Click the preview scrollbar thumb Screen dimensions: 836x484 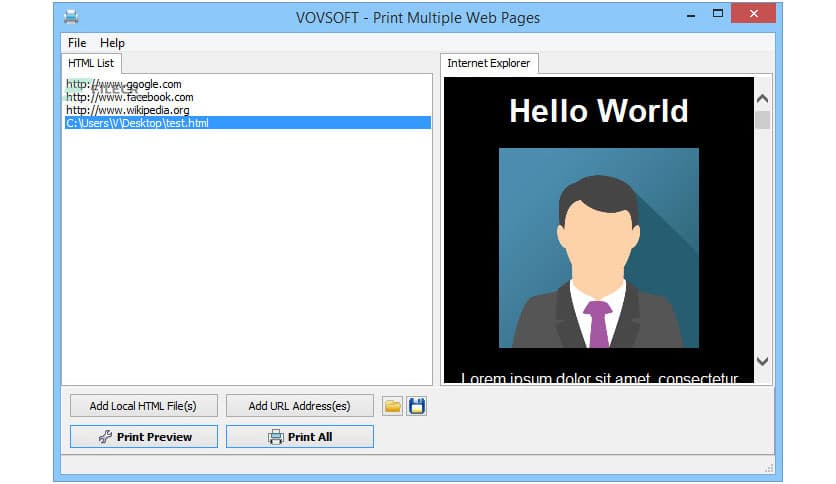coord(762,119)
